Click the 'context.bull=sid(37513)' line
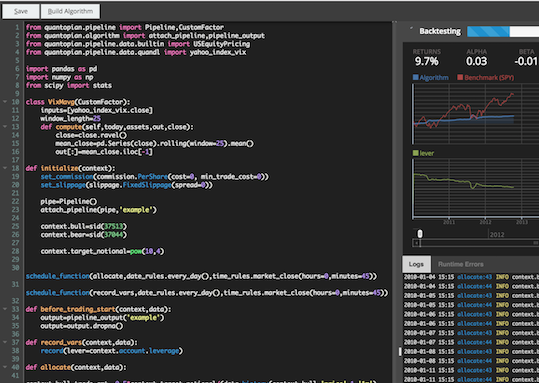Viewport: 539px width, 383px height. point(84,226)
